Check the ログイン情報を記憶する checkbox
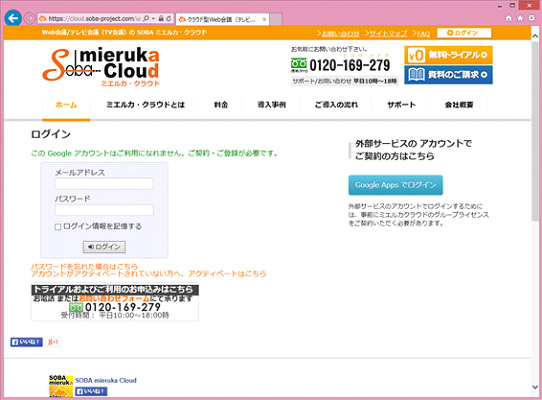The image size is (542, 400). pos(58,227)
